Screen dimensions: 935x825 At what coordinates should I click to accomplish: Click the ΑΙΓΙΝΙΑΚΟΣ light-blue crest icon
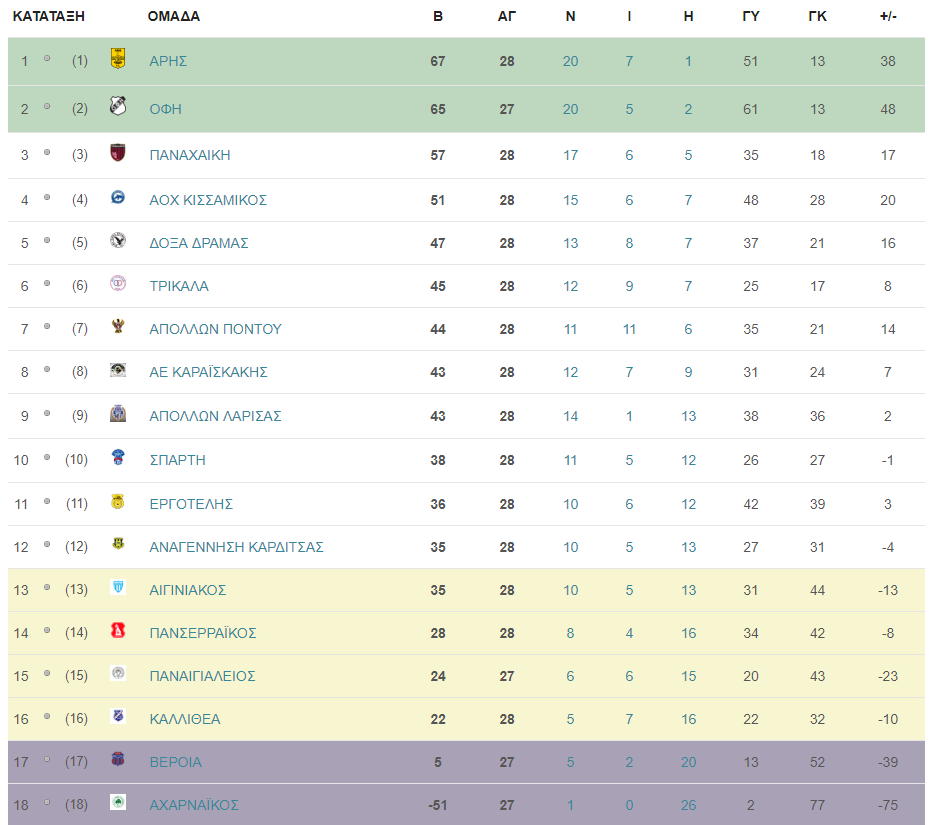point(118,587)
